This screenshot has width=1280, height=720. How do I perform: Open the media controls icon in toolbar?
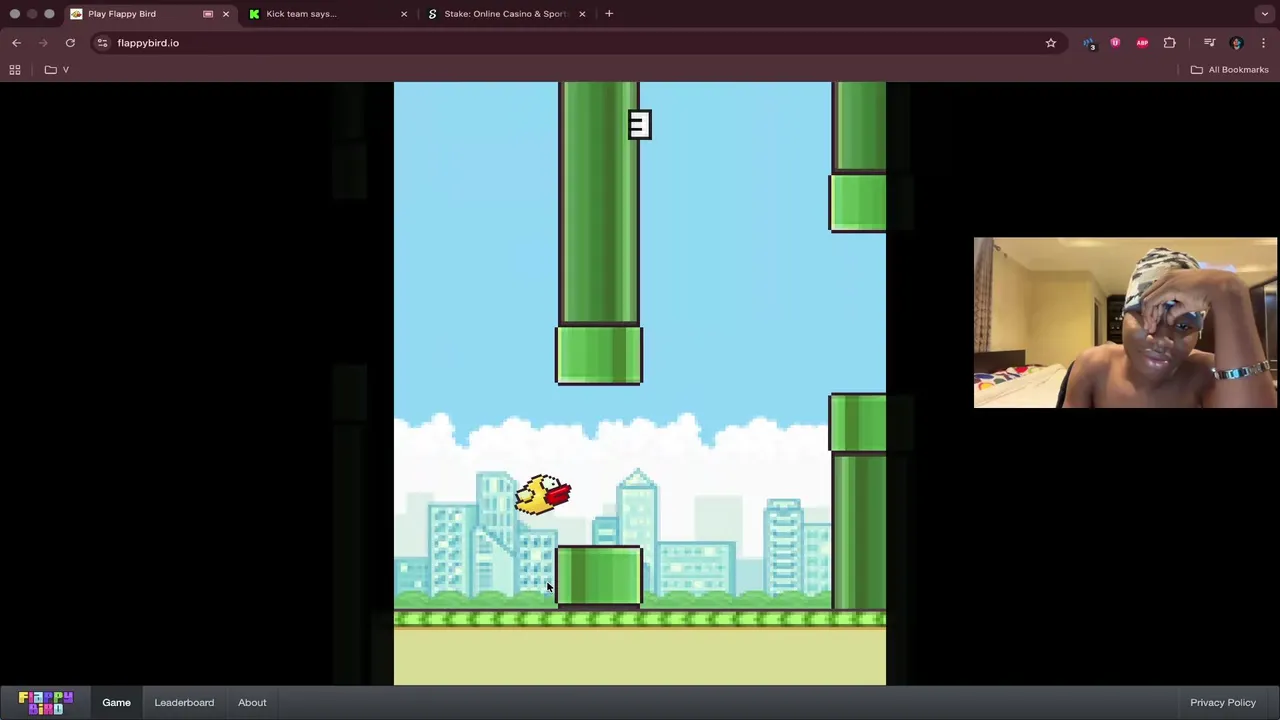pyautogui.click(x=1209, y=43)
